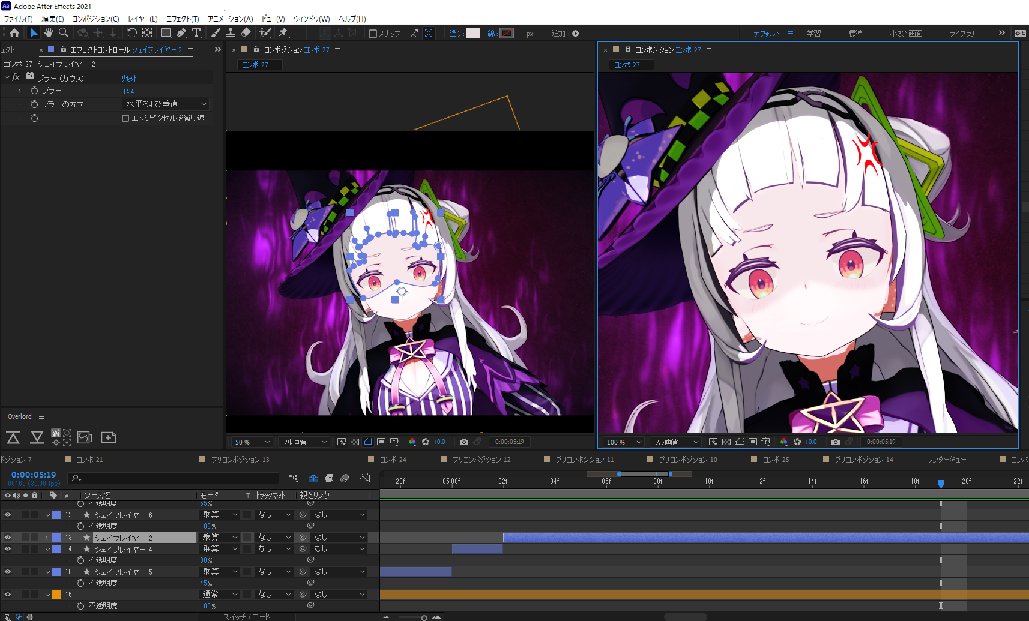
Task: Select the Hand tool
Action: click(48, 33)
